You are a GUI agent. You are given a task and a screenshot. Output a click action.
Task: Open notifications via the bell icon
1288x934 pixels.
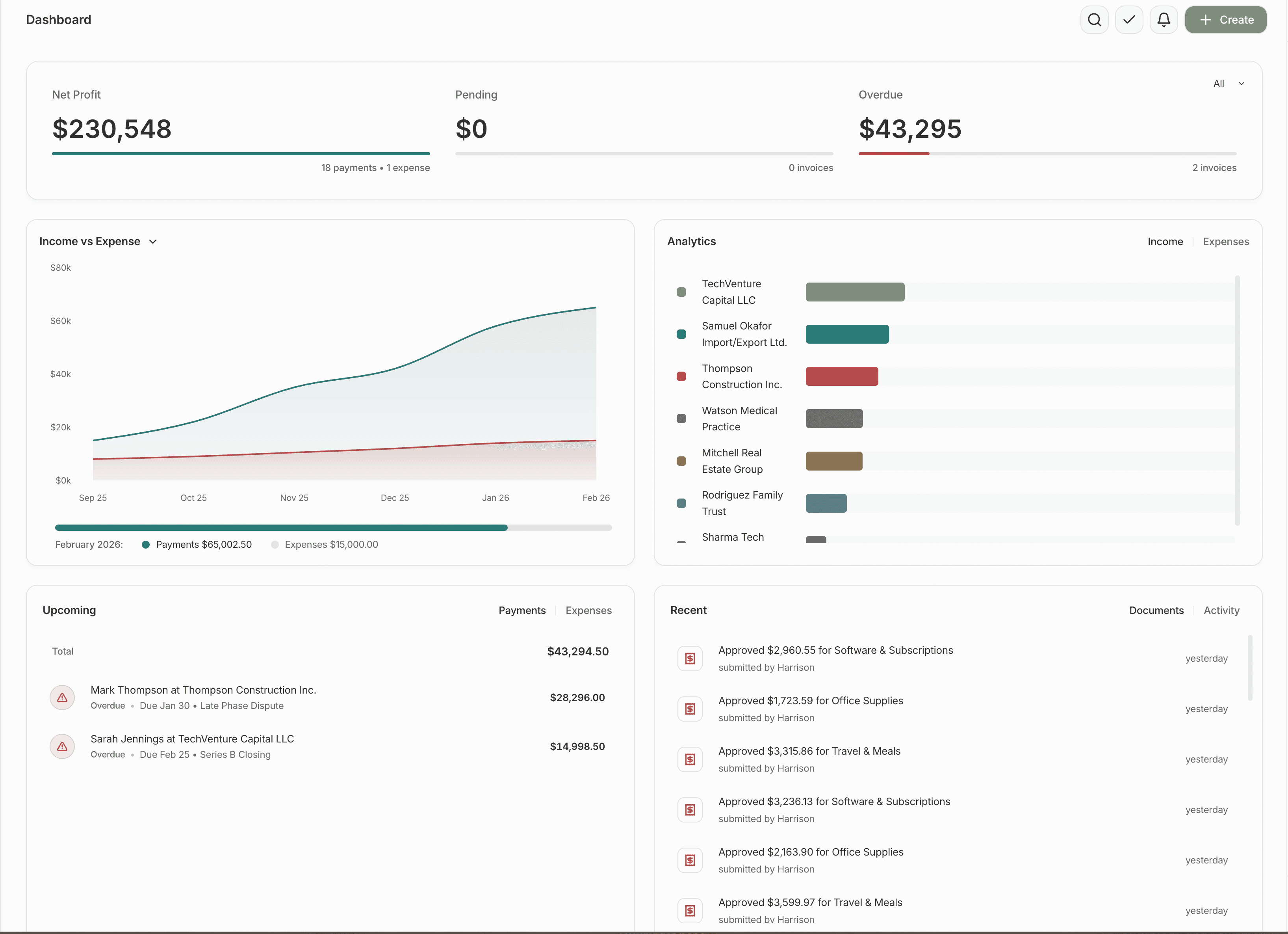pyautogui.click(x=1164, y=19)
